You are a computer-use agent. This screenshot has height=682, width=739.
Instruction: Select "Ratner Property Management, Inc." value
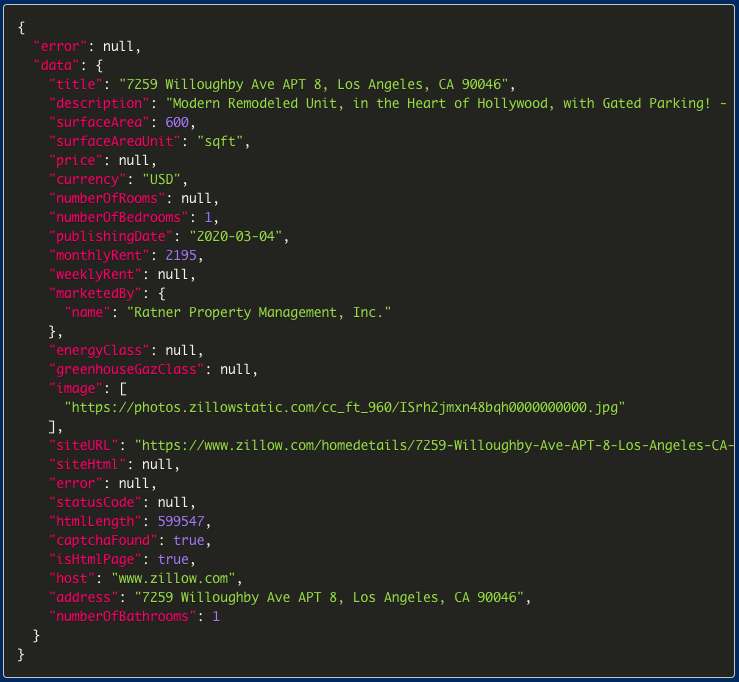tap(259, 312)
